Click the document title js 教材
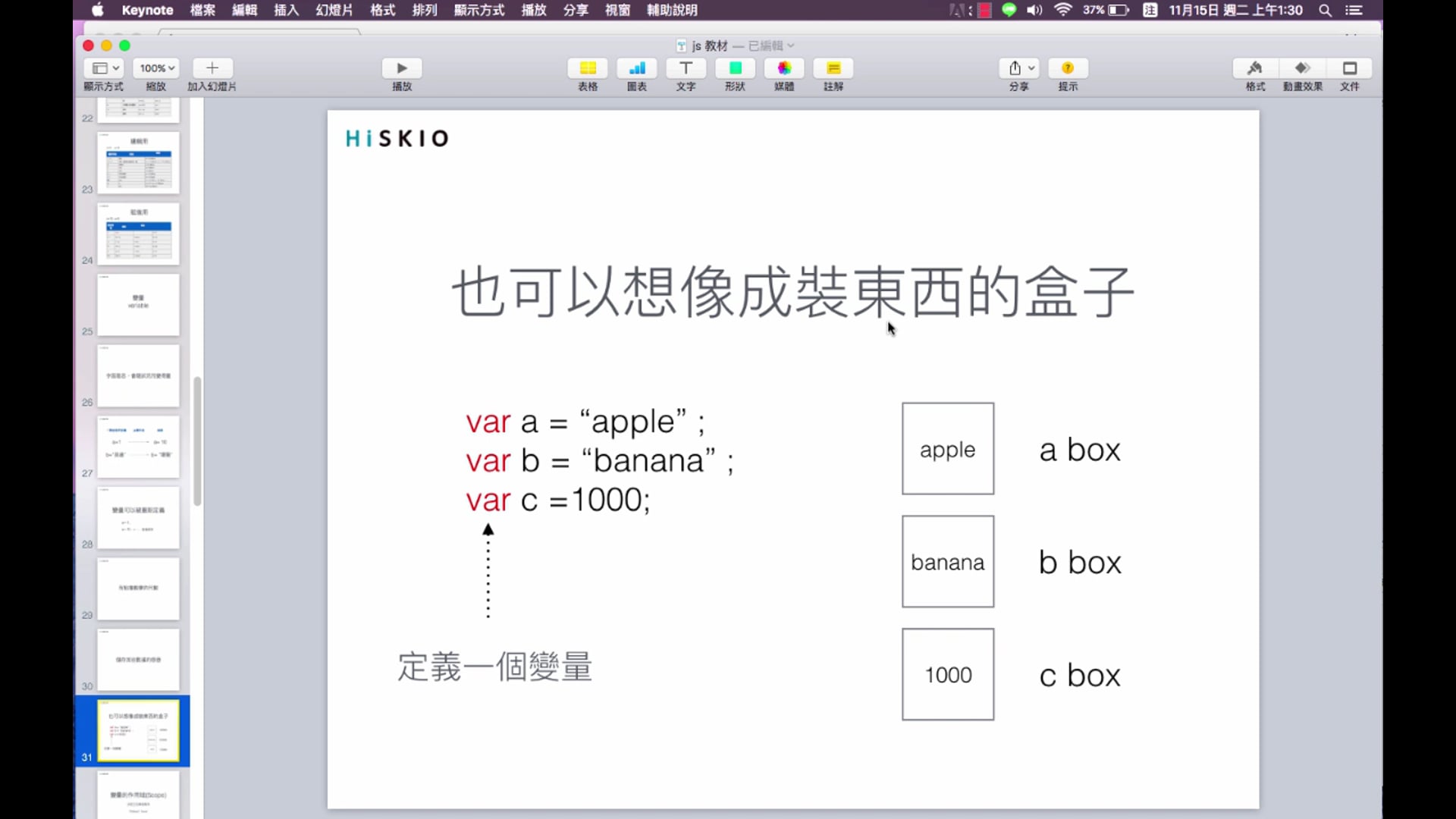 709,45
